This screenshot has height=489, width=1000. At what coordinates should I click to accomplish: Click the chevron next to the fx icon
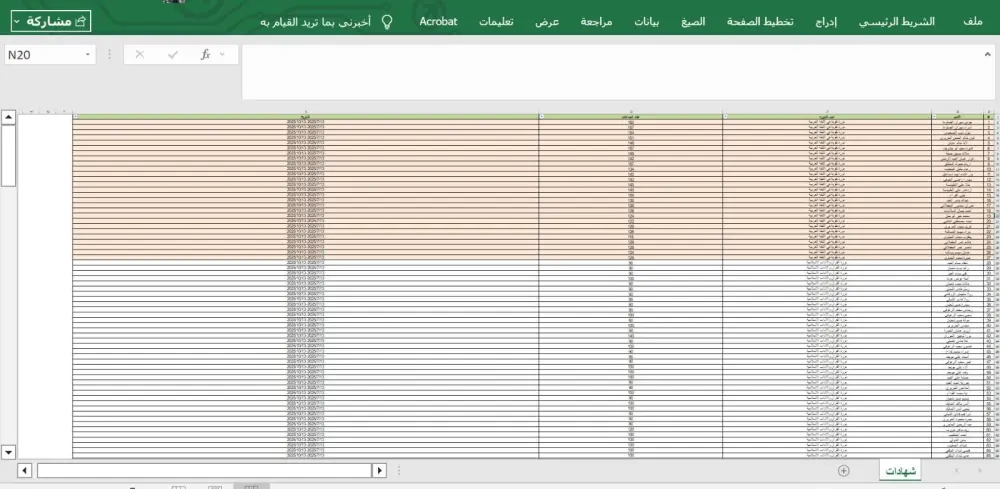coord(222,55)
